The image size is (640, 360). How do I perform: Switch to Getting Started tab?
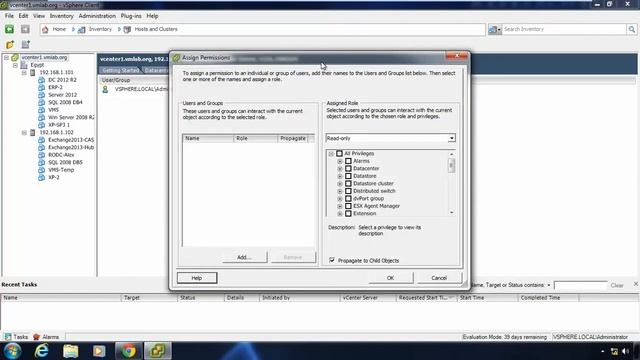[x=120, y=70]
